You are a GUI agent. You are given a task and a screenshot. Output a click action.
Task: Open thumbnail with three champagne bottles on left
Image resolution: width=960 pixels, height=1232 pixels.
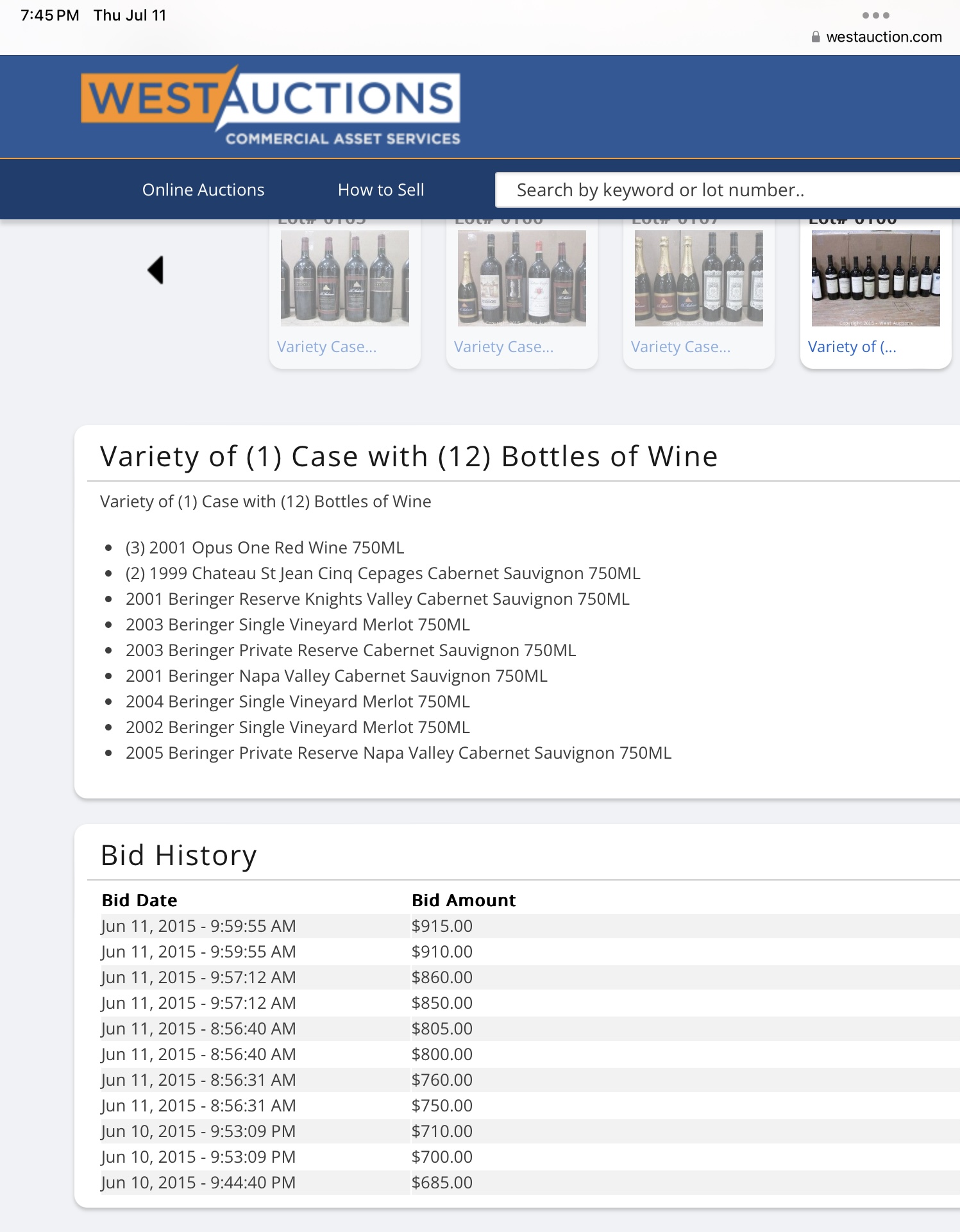point(698,278)
